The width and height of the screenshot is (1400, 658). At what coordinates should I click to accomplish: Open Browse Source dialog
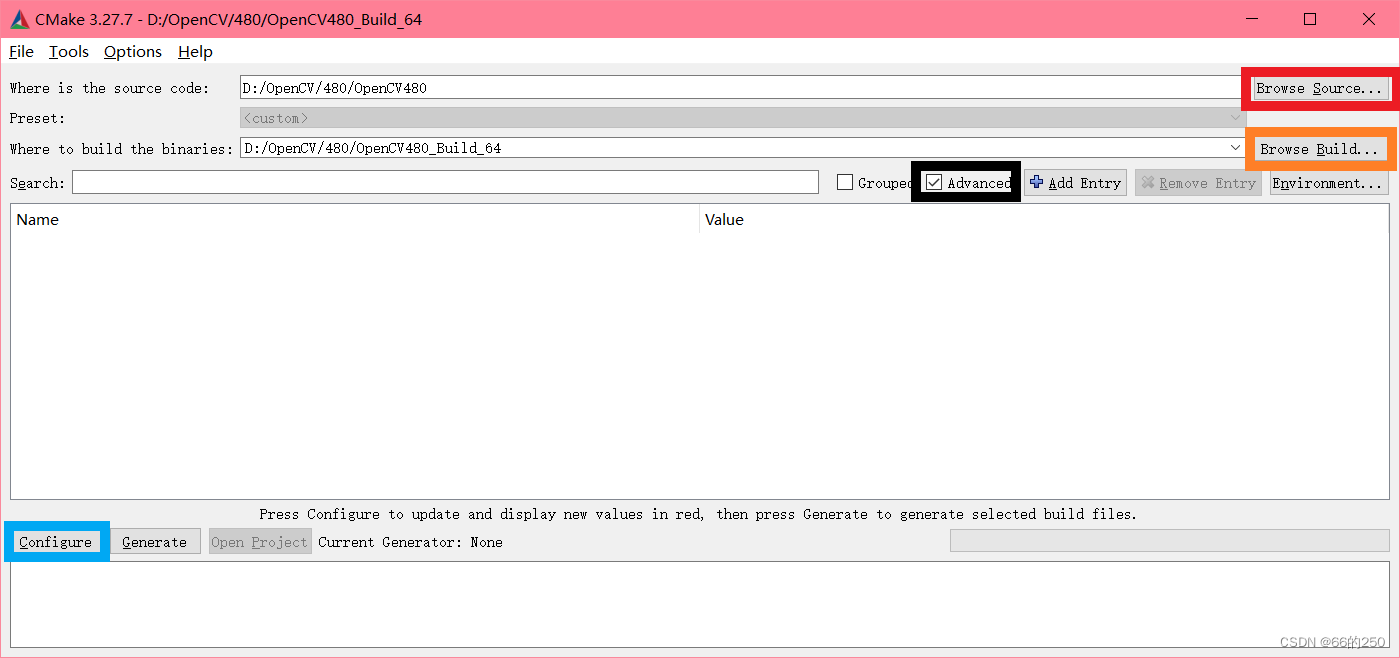pyautogui.click(x=1319, y=88)
